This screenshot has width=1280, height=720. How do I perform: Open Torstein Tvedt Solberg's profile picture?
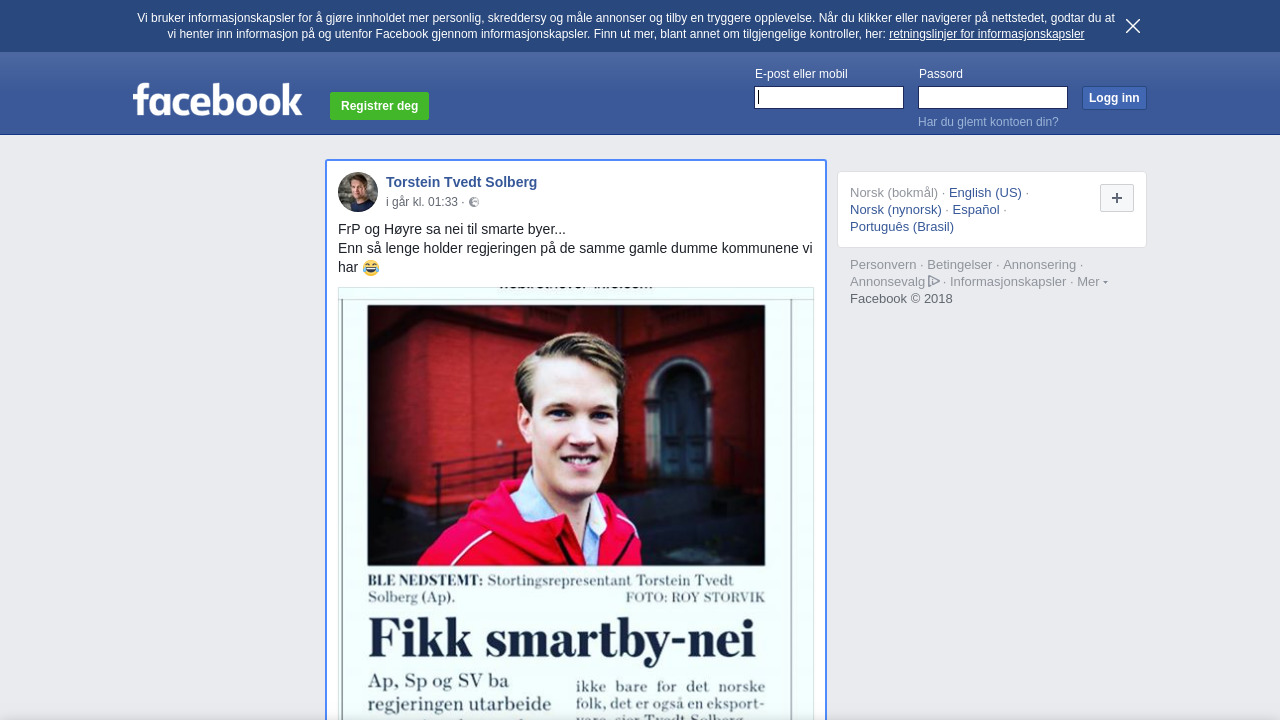[x=358, y=192]
